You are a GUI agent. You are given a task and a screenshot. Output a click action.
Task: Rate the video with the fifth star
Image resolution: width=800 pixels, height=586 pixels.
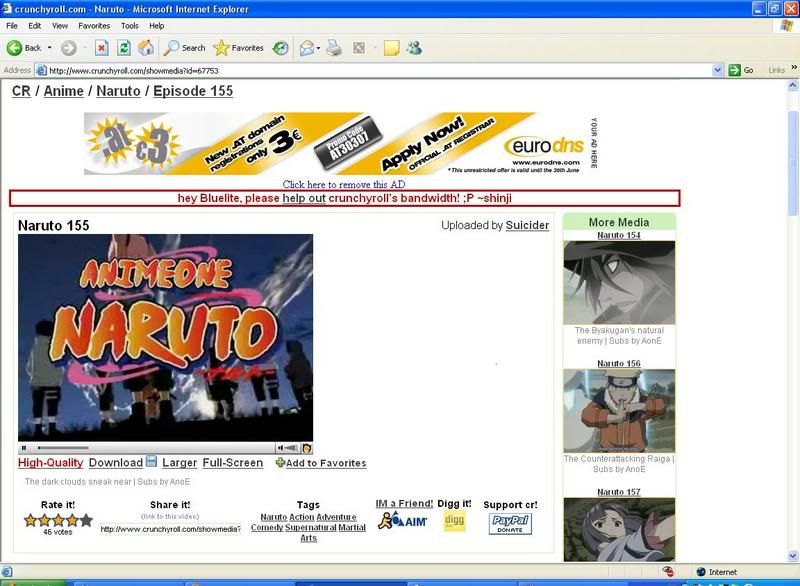coord(86,520)
